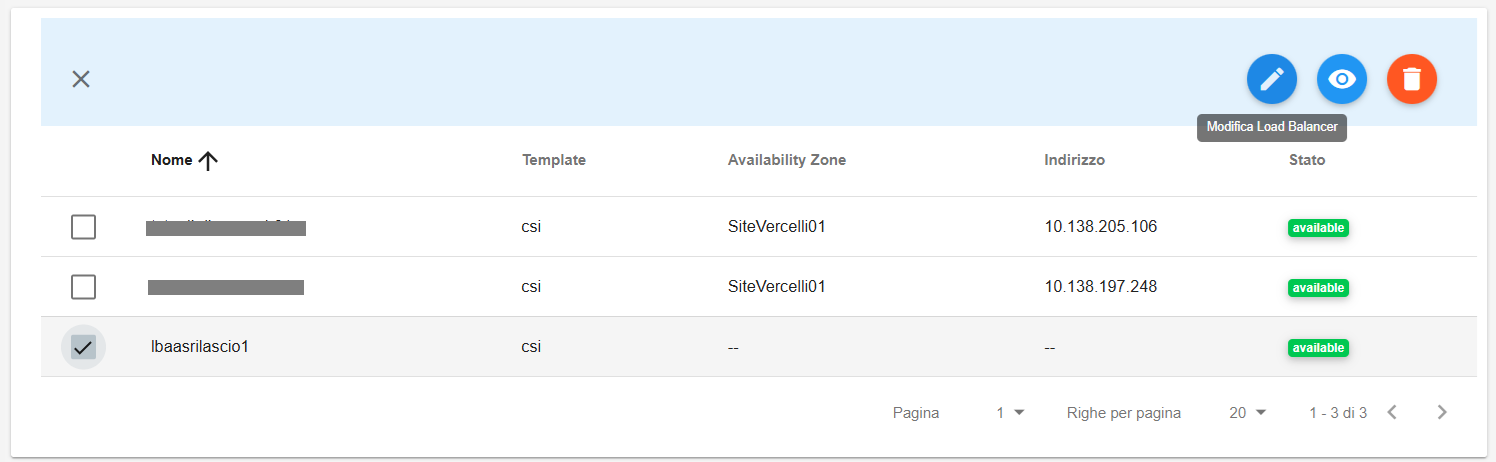Open the Righe per pagina dropdown
The width and height of the screenshot is (1496, 462).
click(x=1248, y=413)
